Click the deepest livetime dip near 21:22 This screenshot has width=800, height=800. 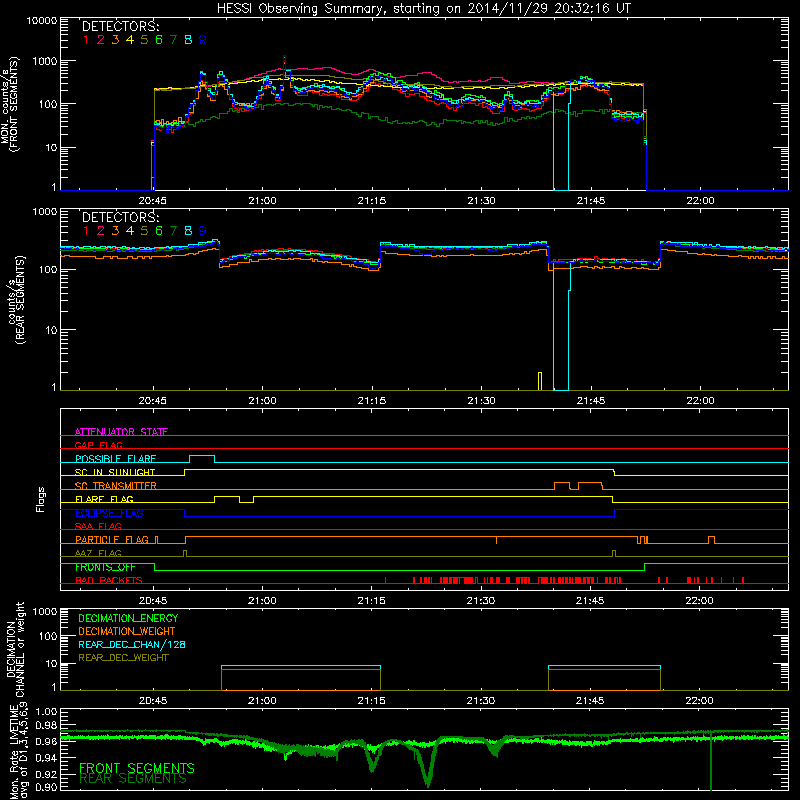tap(428, 781)
